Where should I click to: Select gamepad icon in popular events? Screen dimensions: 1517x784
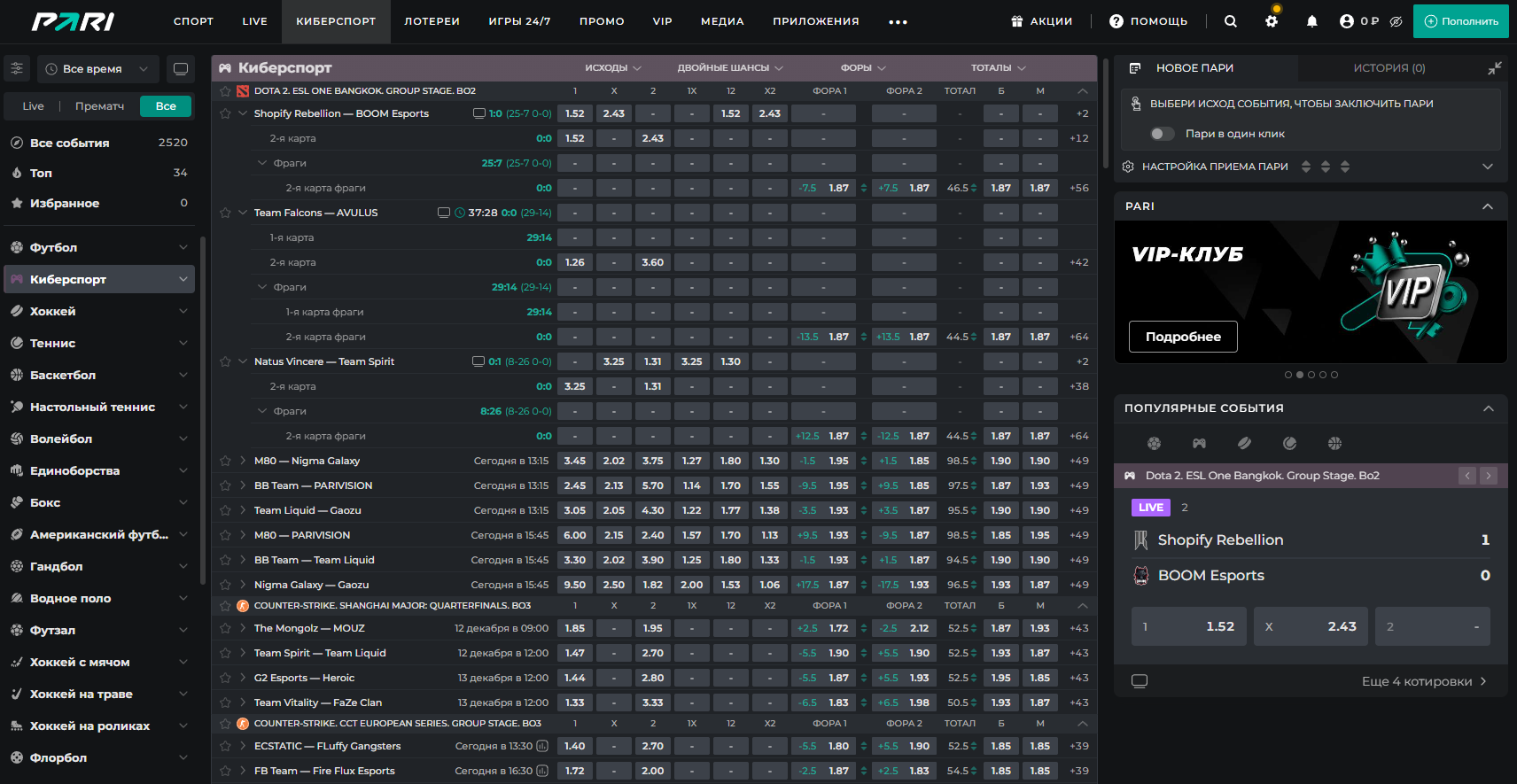pos(1199,443)
